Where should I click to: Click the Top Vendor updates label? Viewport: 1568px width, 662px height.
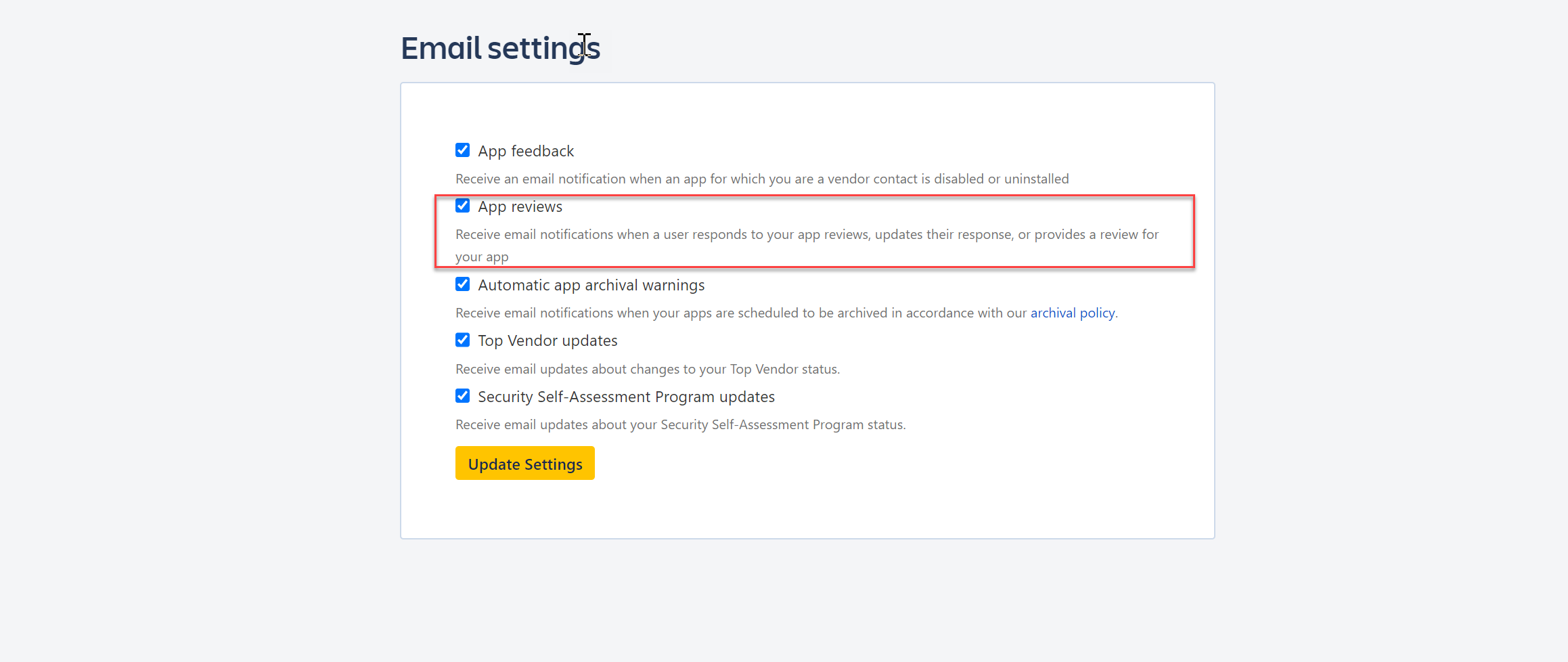[x=547, y=340]
